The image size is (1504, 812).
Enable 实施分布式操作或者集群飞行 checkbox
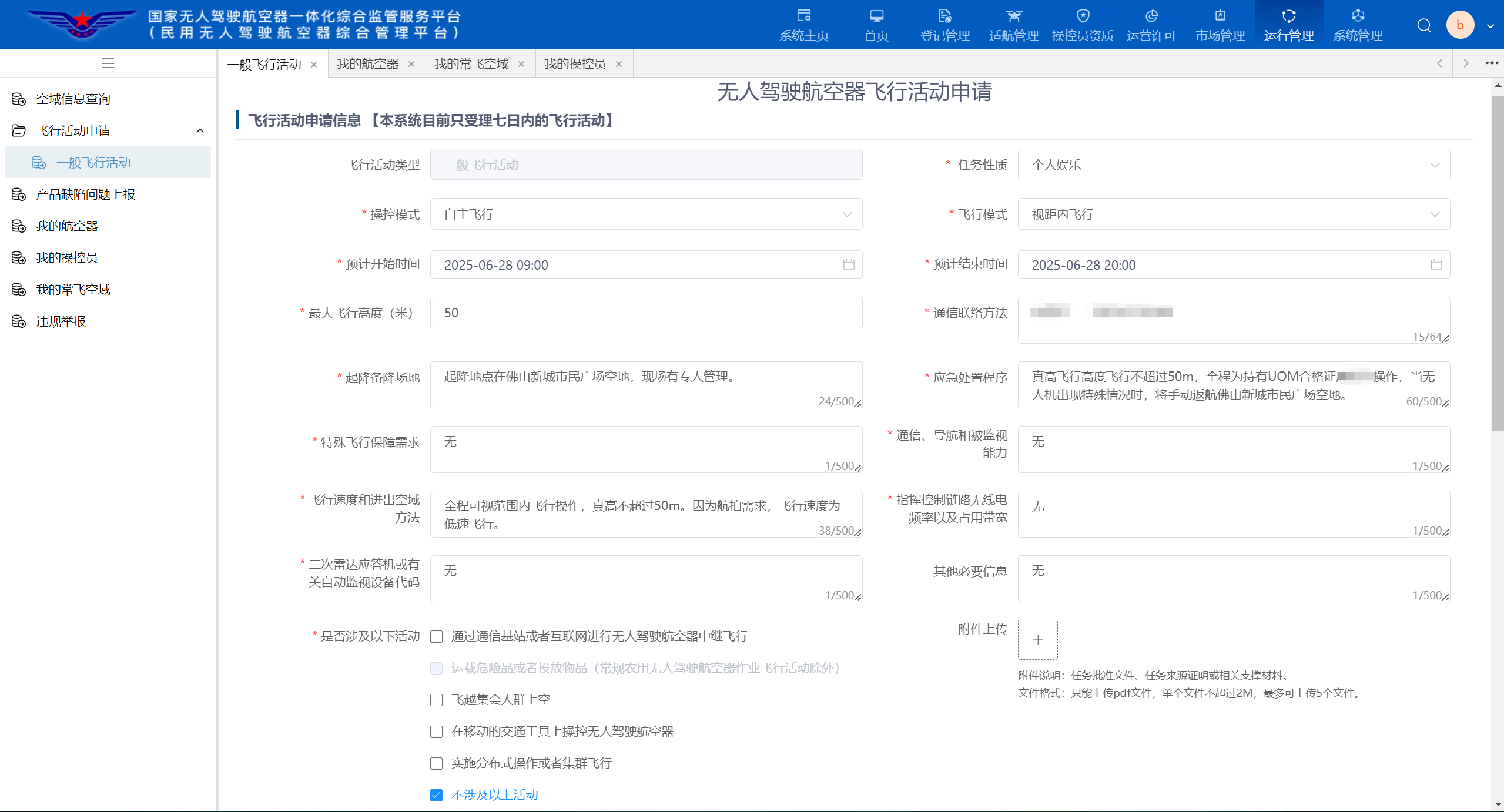tap(436, 763)
